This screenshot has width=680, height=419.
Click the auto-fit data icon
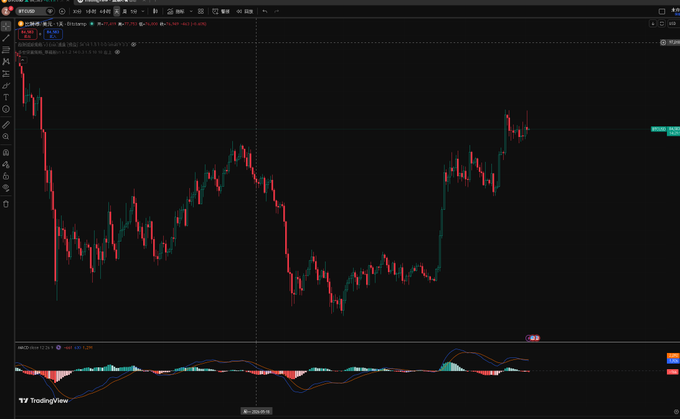[662, 23]
